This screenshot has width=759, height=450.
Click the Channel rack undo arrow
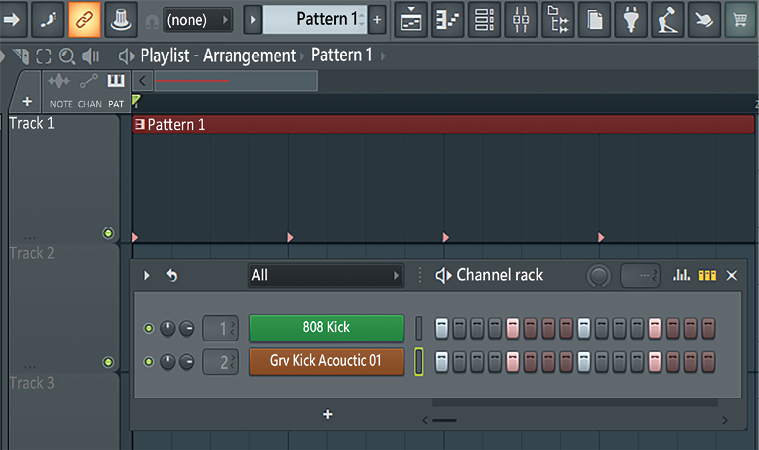[171, 275]
